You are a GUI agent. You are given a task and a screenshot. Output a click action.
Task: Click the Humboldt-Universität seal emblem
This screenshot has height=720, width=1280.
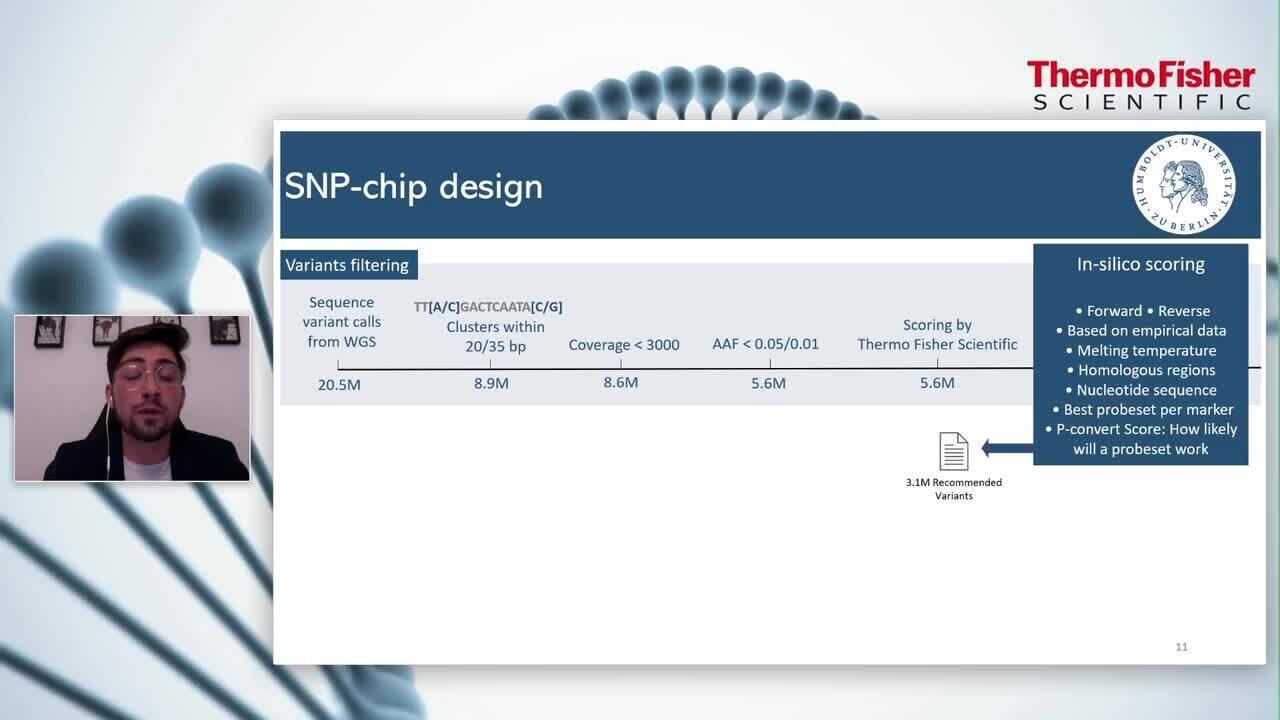point(1183,185)
